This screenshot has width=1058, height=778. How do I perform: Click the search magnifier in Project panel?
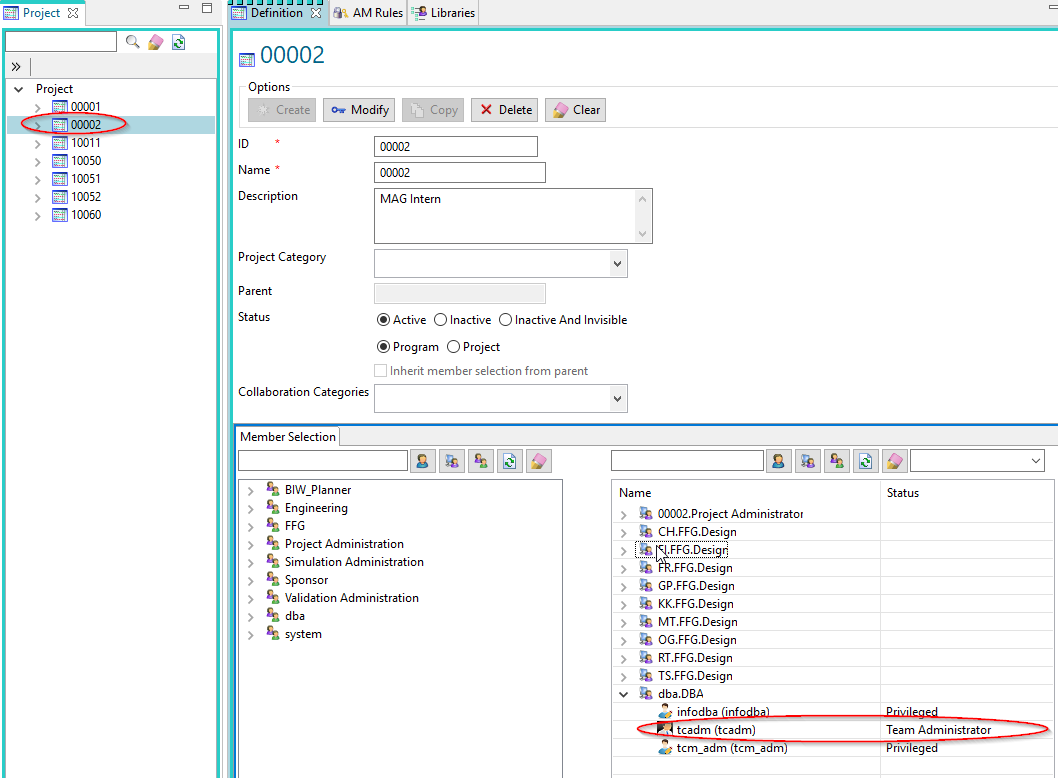point(132,42)
